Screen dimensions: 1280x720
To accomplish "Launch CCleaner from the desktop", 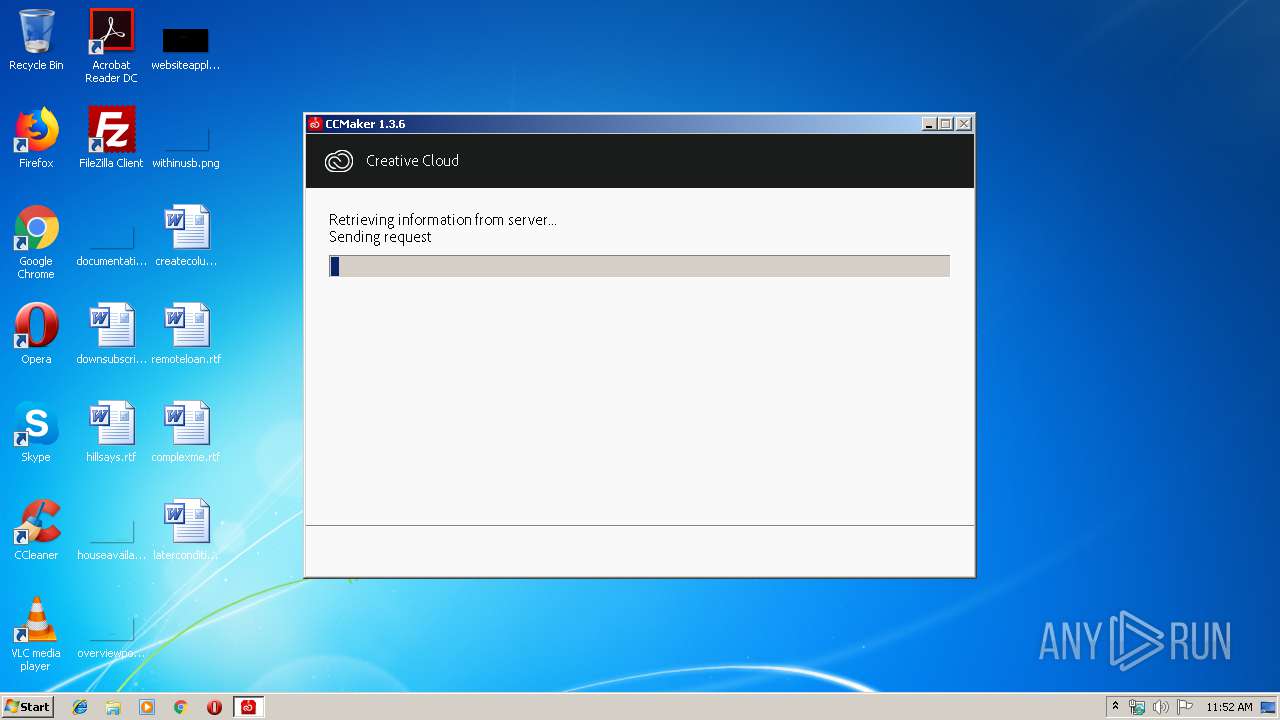I will (x=36, y=530).
